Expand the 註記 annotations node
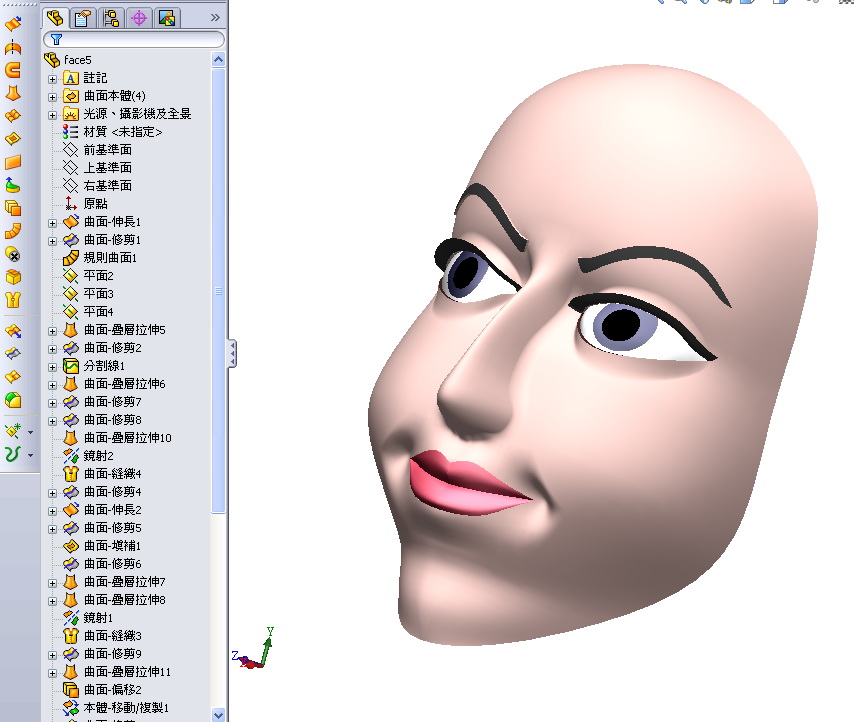This screenshot has height=722, width=854. click(51, 77)
